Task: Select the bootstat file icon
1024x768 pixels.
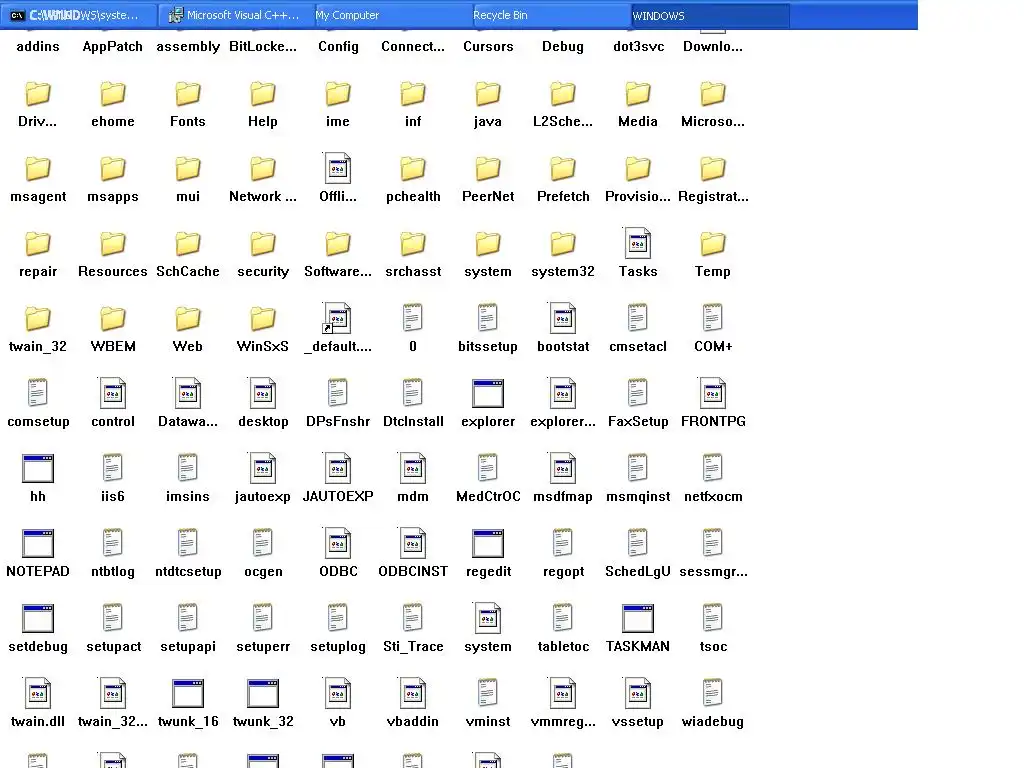Action: click(563, 319)
